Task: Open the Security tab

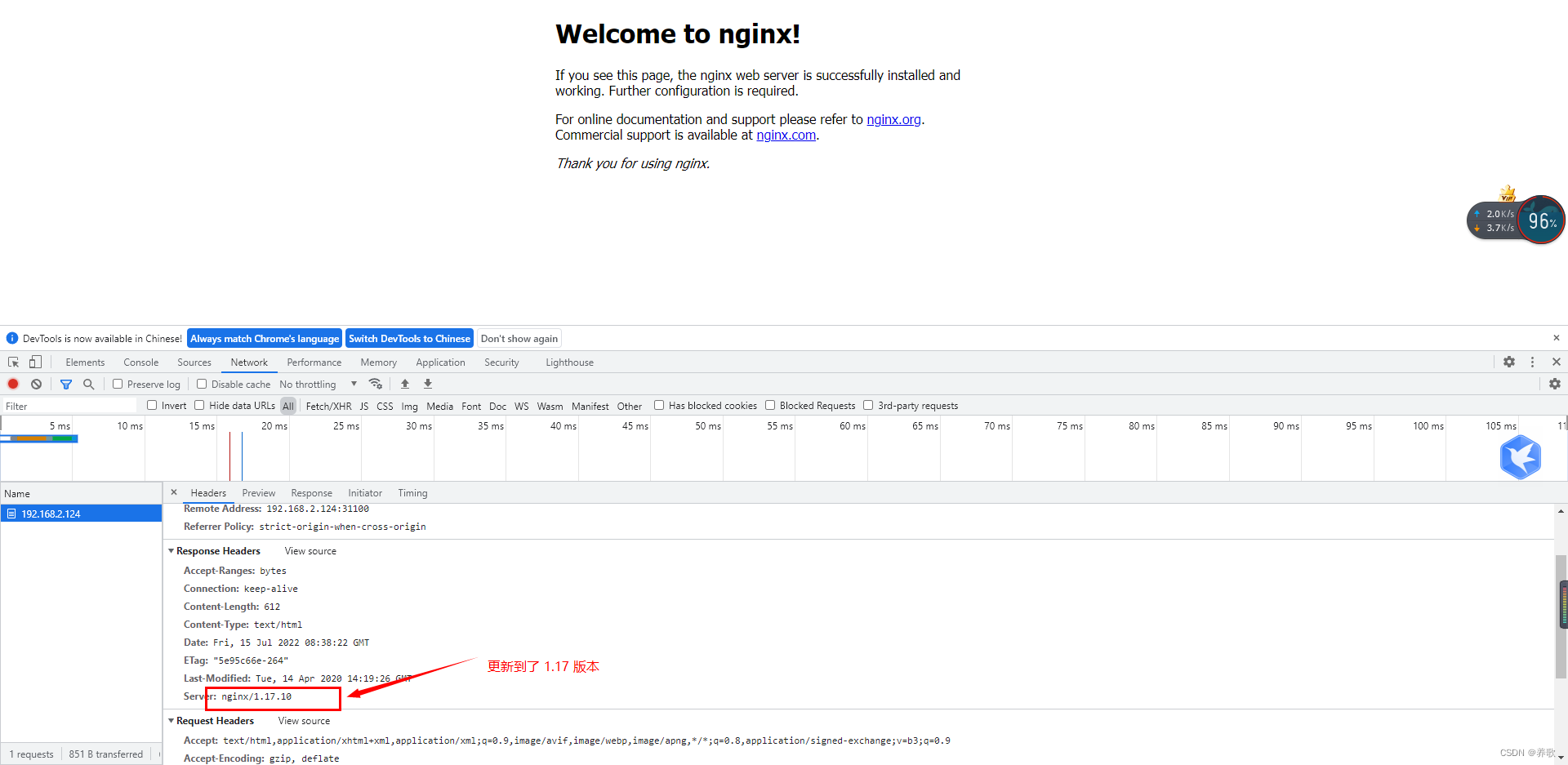Action: (501, 362)
